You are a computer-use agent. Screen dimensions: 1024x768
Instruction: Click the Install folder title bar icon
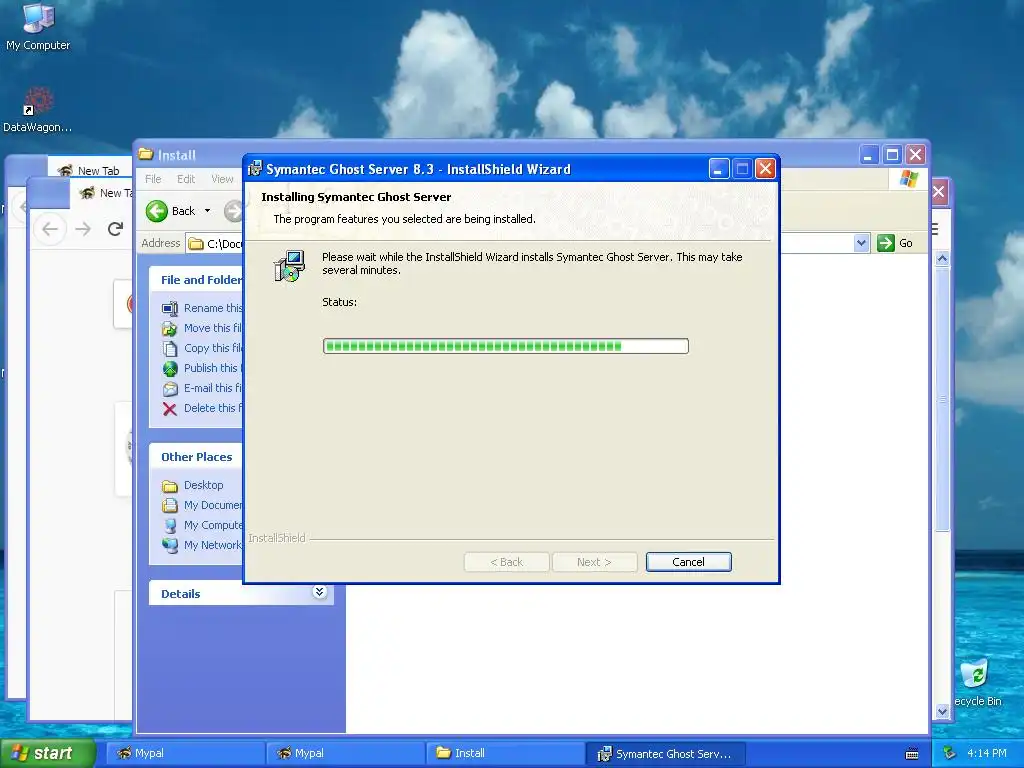pyautogui.click(x=146, y=155)
